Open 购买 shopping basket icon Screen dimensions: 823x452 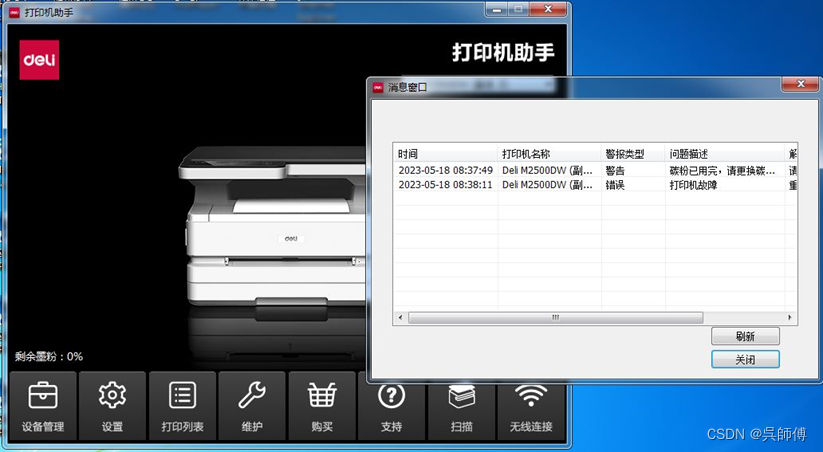click(322, 406)
